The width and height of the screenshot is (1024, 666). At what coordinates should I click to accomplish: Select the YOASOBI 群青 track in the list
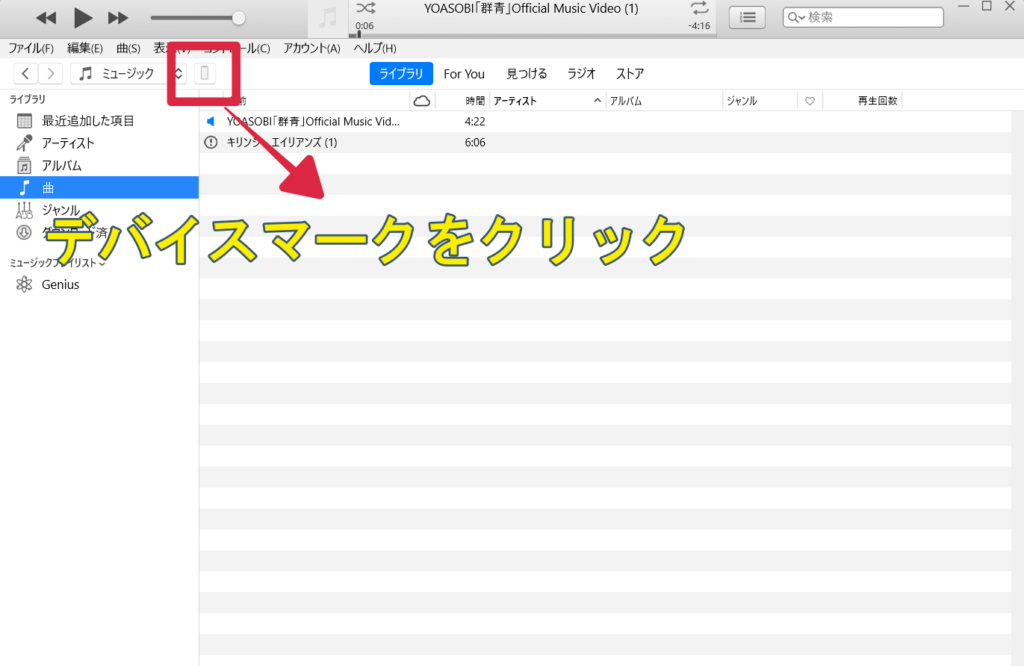tap(310, 121)
